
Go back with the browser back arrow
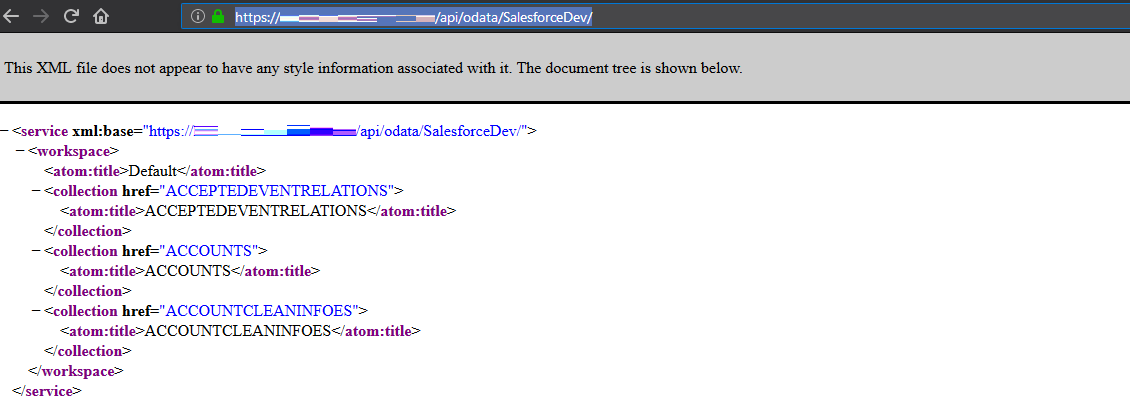11,16
